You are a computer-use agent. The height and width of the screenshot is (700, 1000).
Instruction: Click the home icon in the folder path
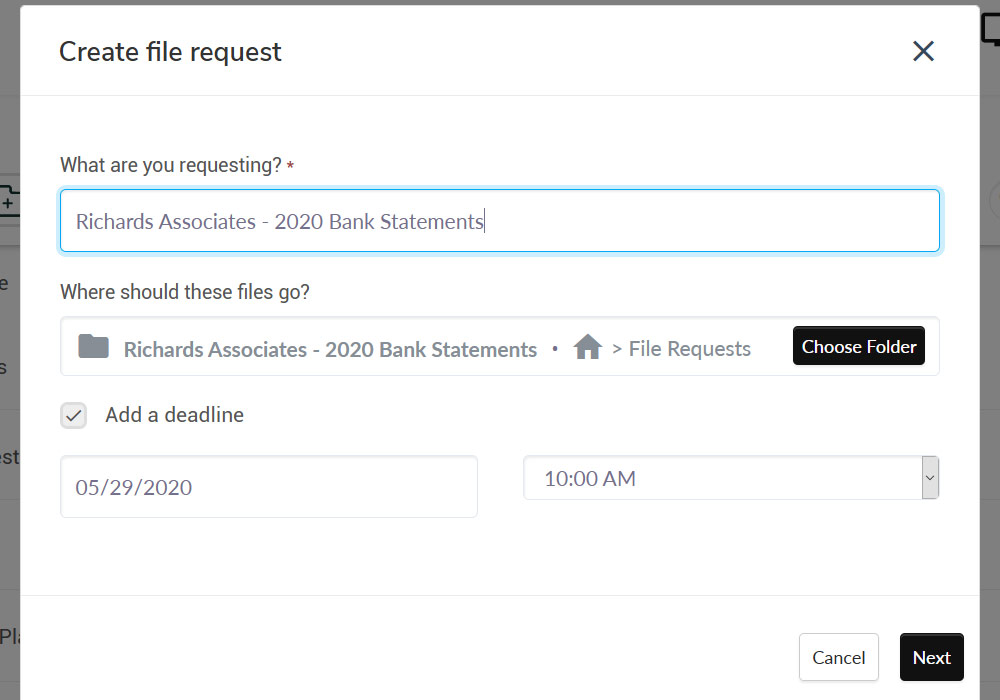click(x=588, y=347)
